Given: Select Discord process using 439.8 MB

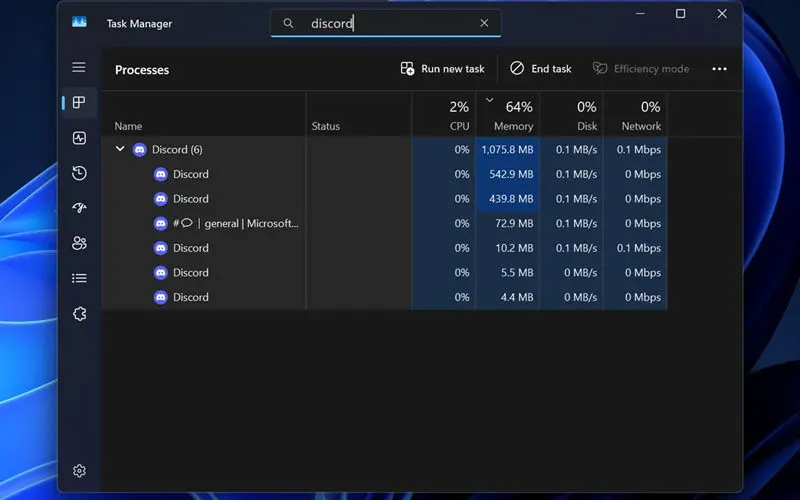Looking at the screenshot, I should (384, 198).
